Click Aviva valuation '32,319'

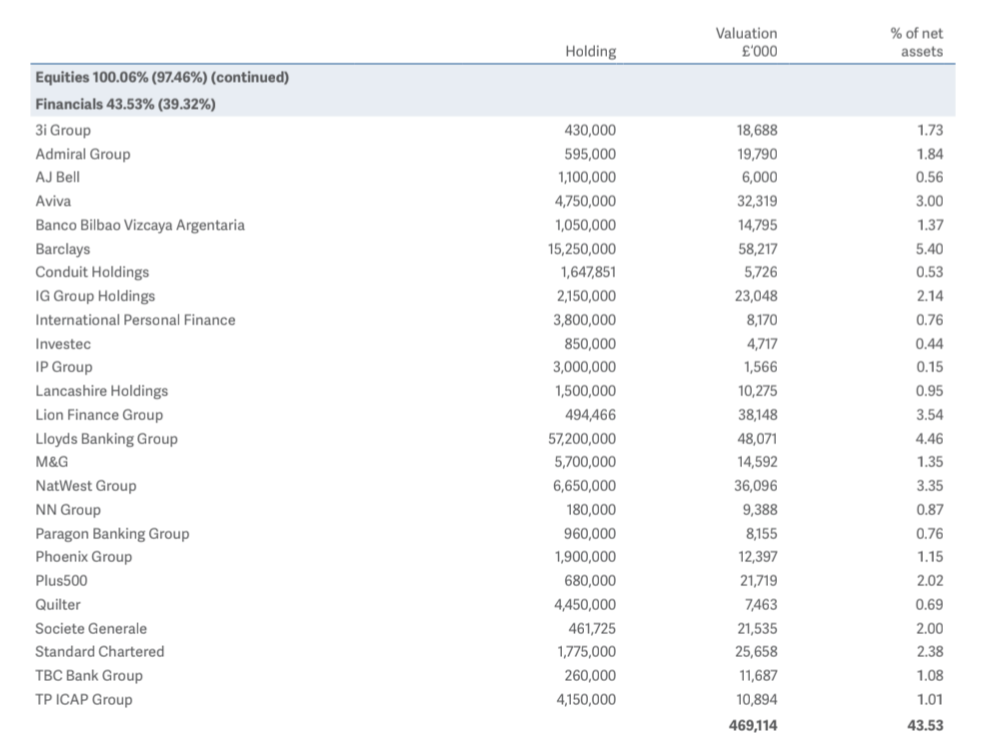click(757, 201)
